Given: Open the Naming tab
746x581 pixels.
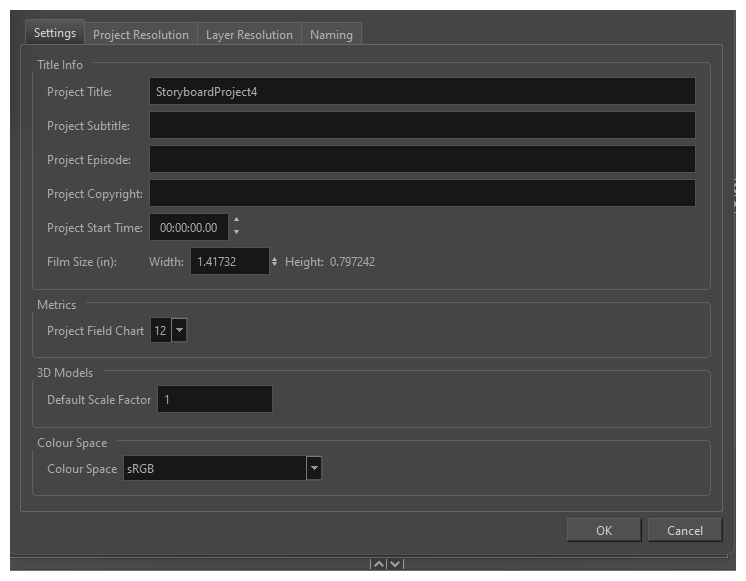Looking at the screenshot, I should click(x=331, y=34).
